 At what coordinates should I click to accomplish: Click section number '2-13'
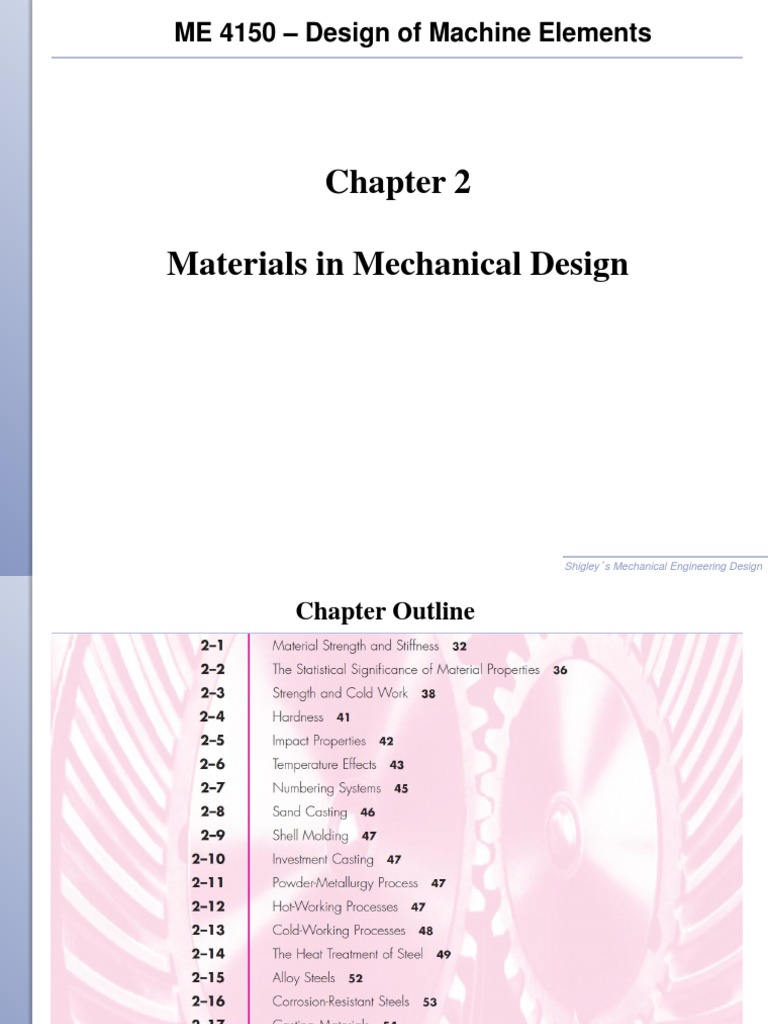208,929
